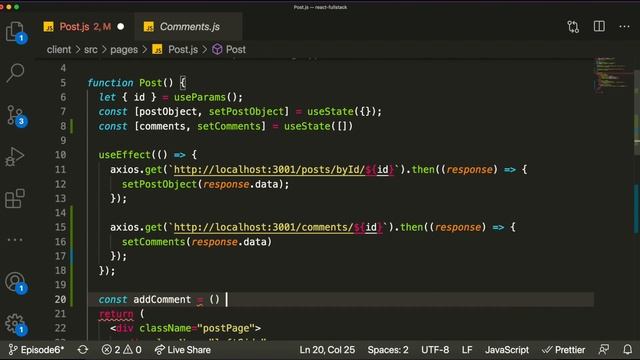Click 'setPostObject(response.data)' on line 12
The height and width of the screenshot is (360, 640).
click(x=203, y=184)
